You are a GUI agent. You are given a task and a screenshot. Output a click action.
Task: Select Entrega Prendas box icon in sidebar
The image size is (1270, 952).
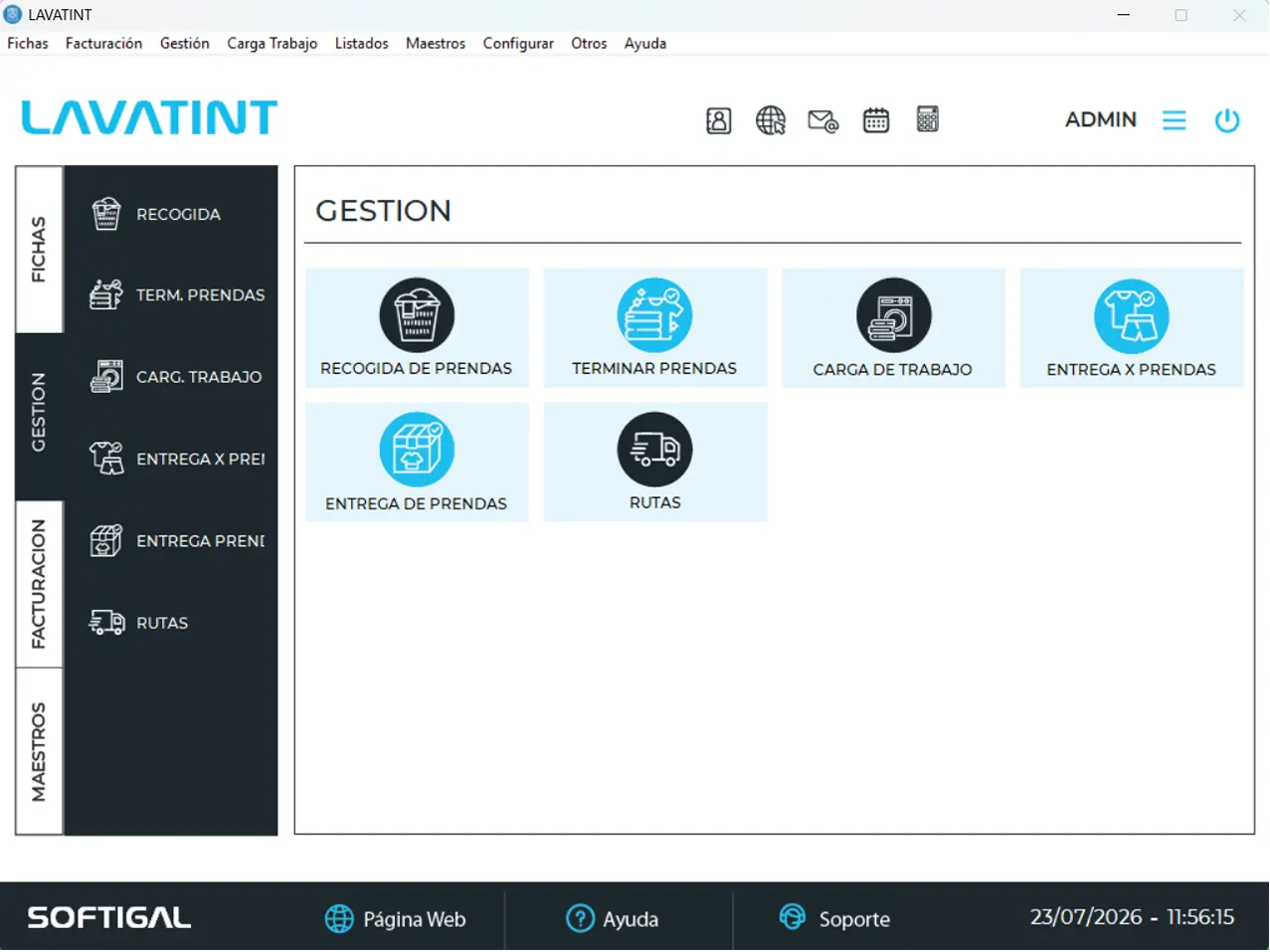click(106, 541)
